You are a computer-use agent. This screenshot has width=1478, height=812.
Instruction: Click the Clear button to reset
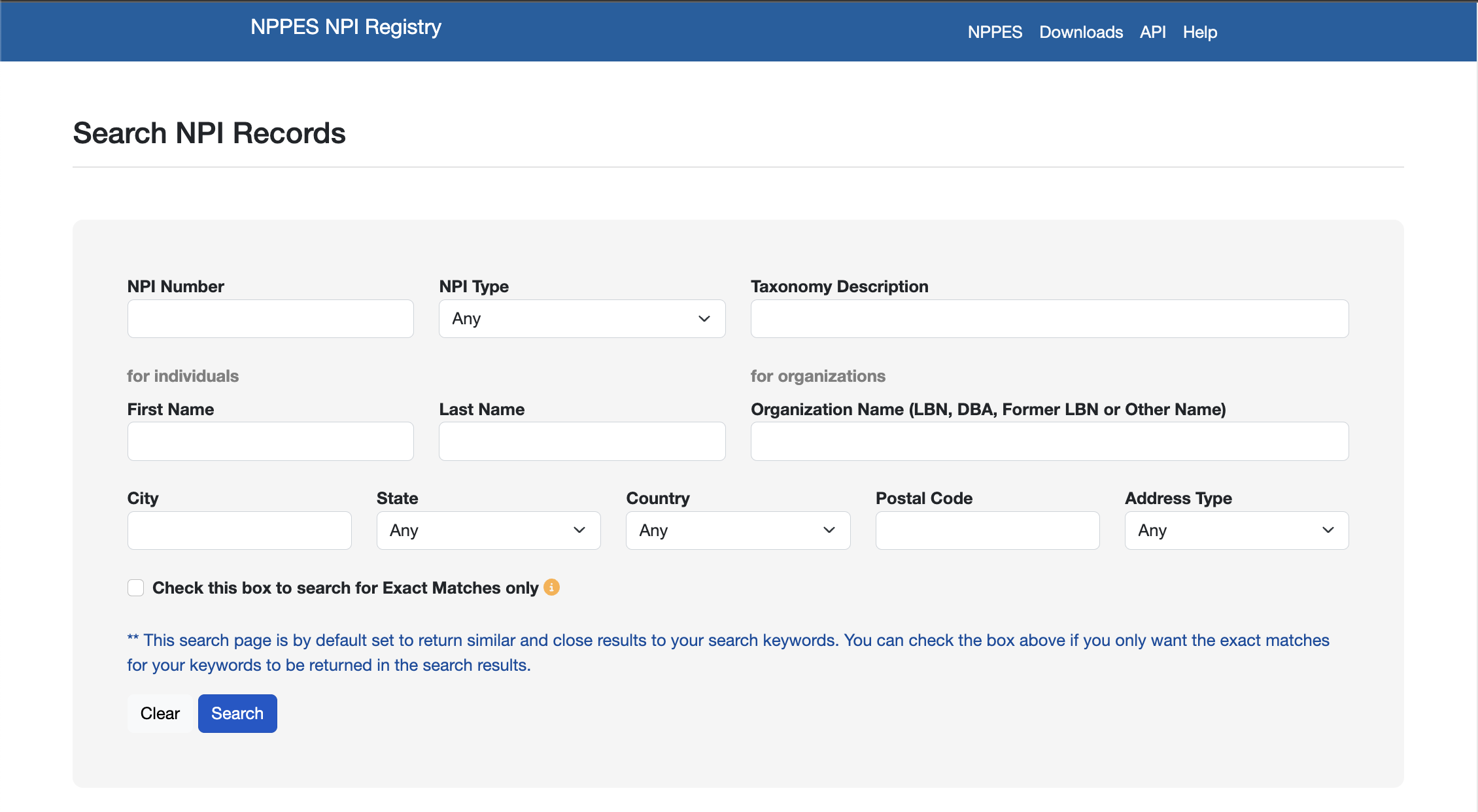160,713
